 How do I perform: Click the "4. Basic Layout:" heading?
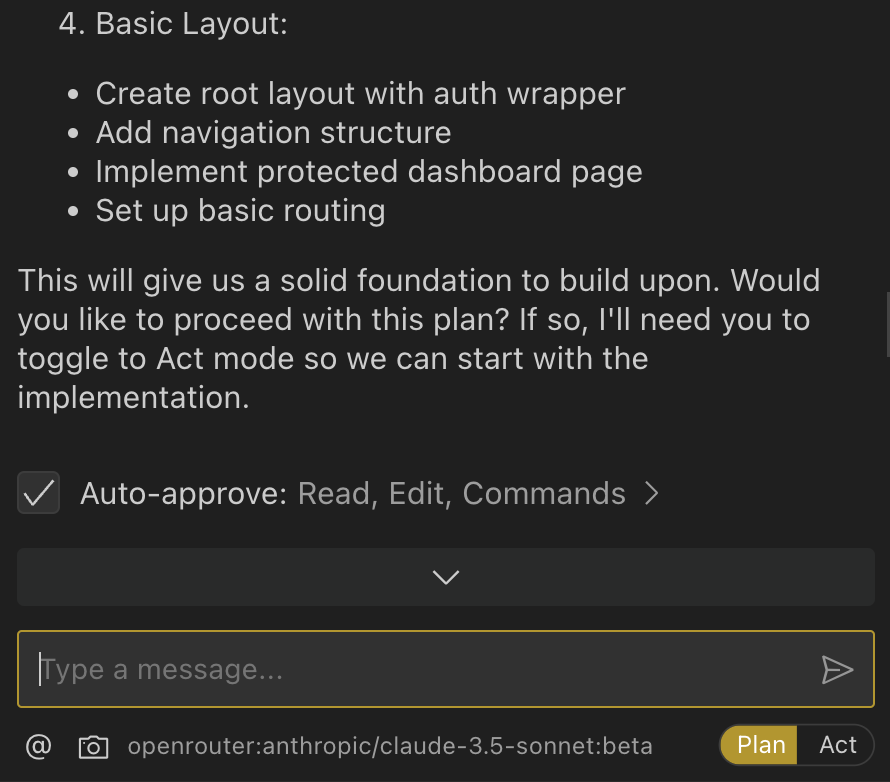click(173, 24)
